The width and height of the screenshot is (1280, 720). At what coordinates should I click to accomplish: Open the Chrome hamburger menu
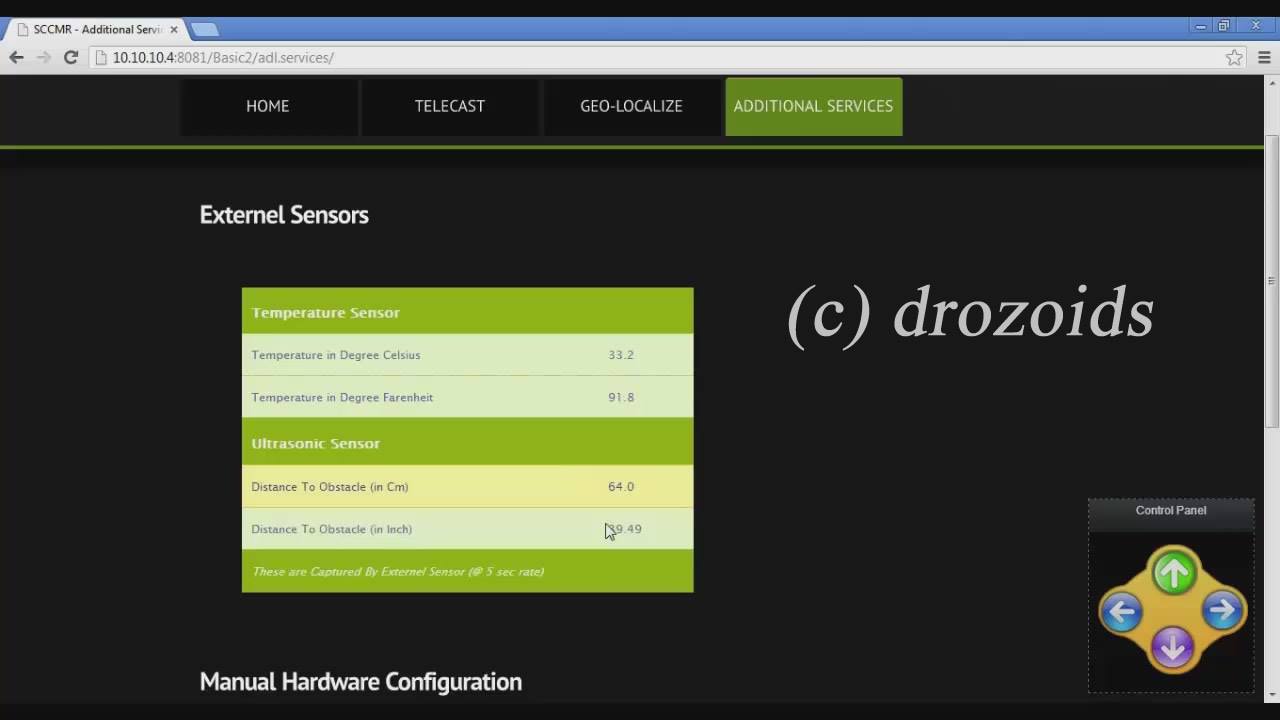click(x=1264, y=58)
